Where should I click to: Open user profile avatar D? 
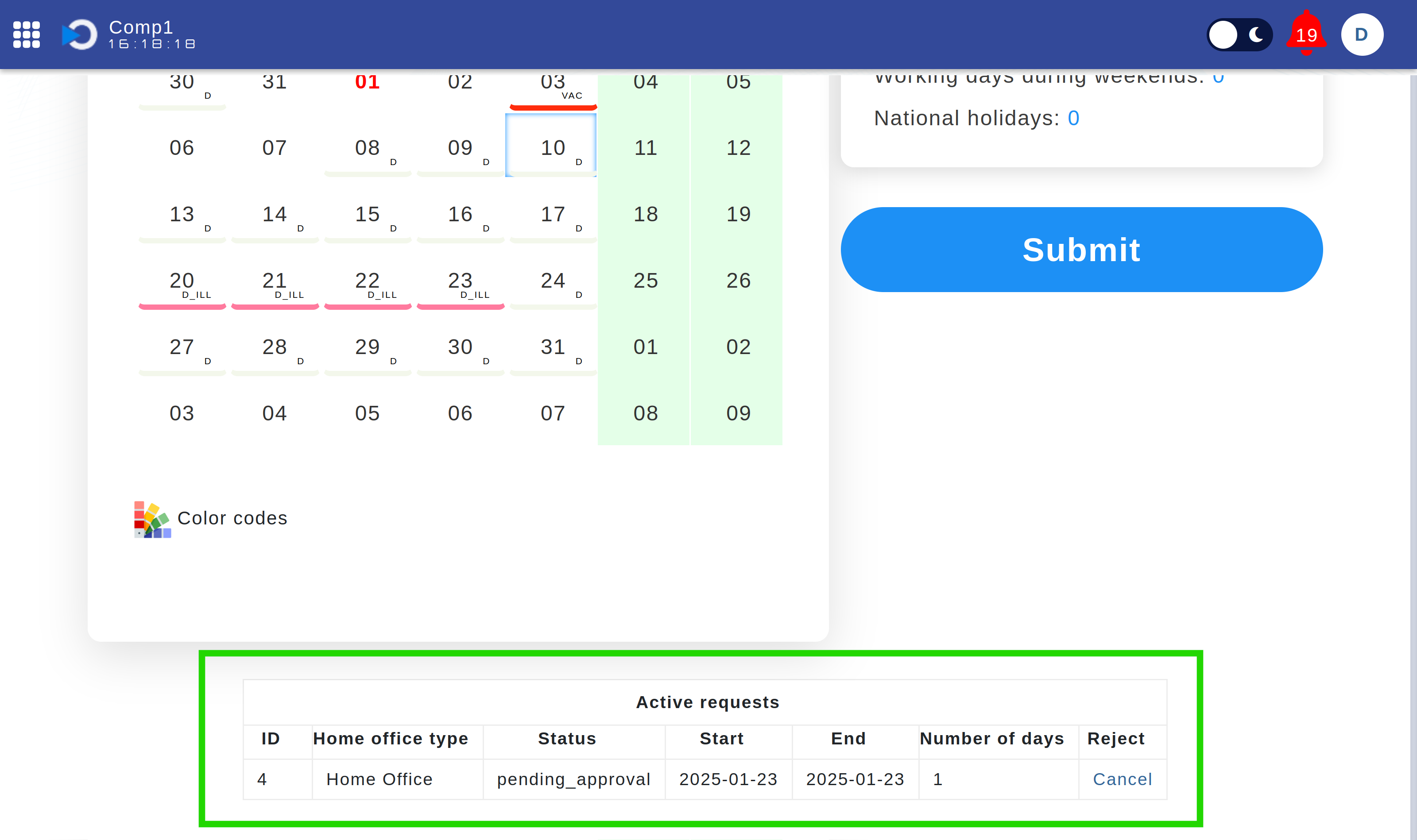(x=1362, y=35)
